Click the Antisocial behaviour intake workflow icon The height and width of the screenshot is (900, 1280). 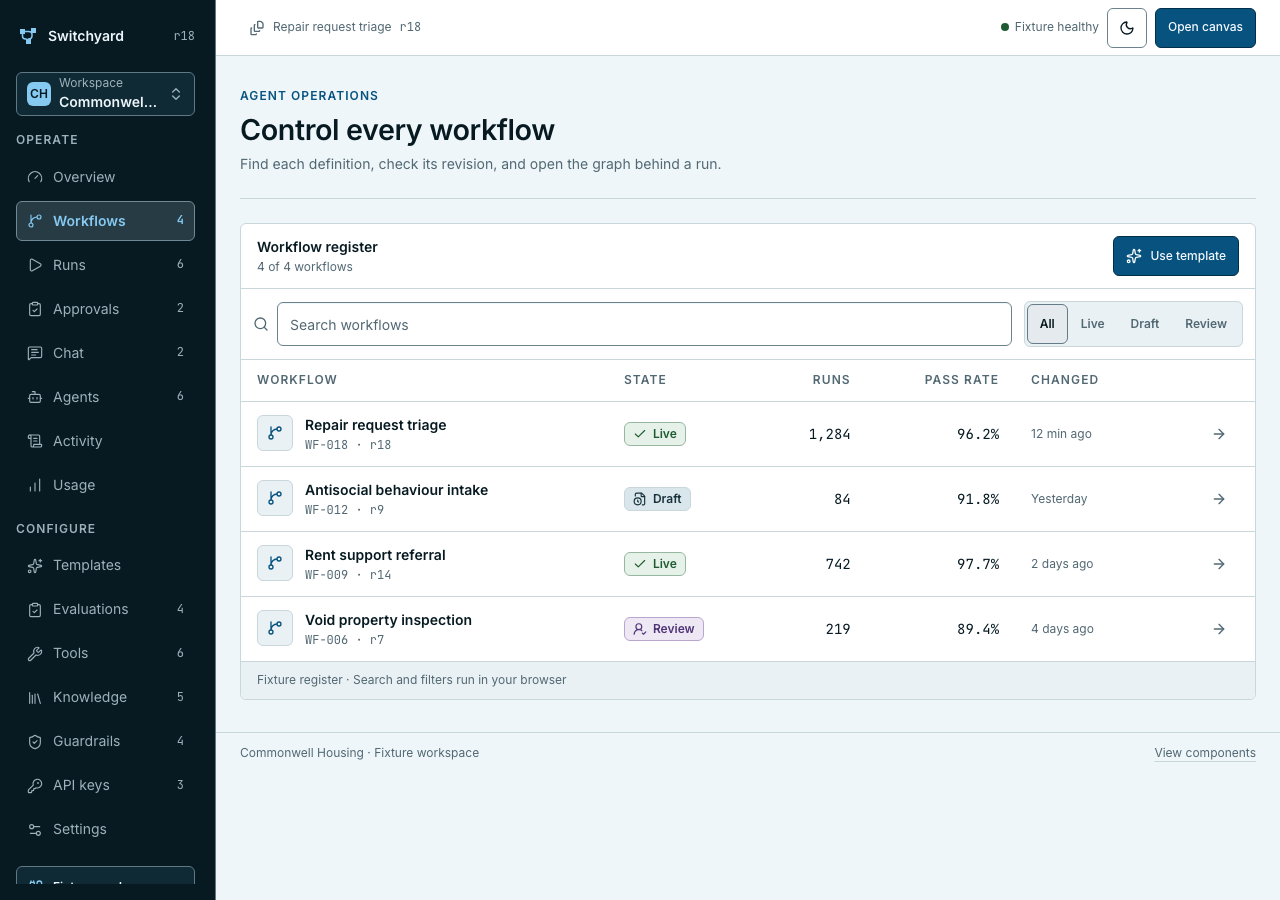click(x=275, y=498)
